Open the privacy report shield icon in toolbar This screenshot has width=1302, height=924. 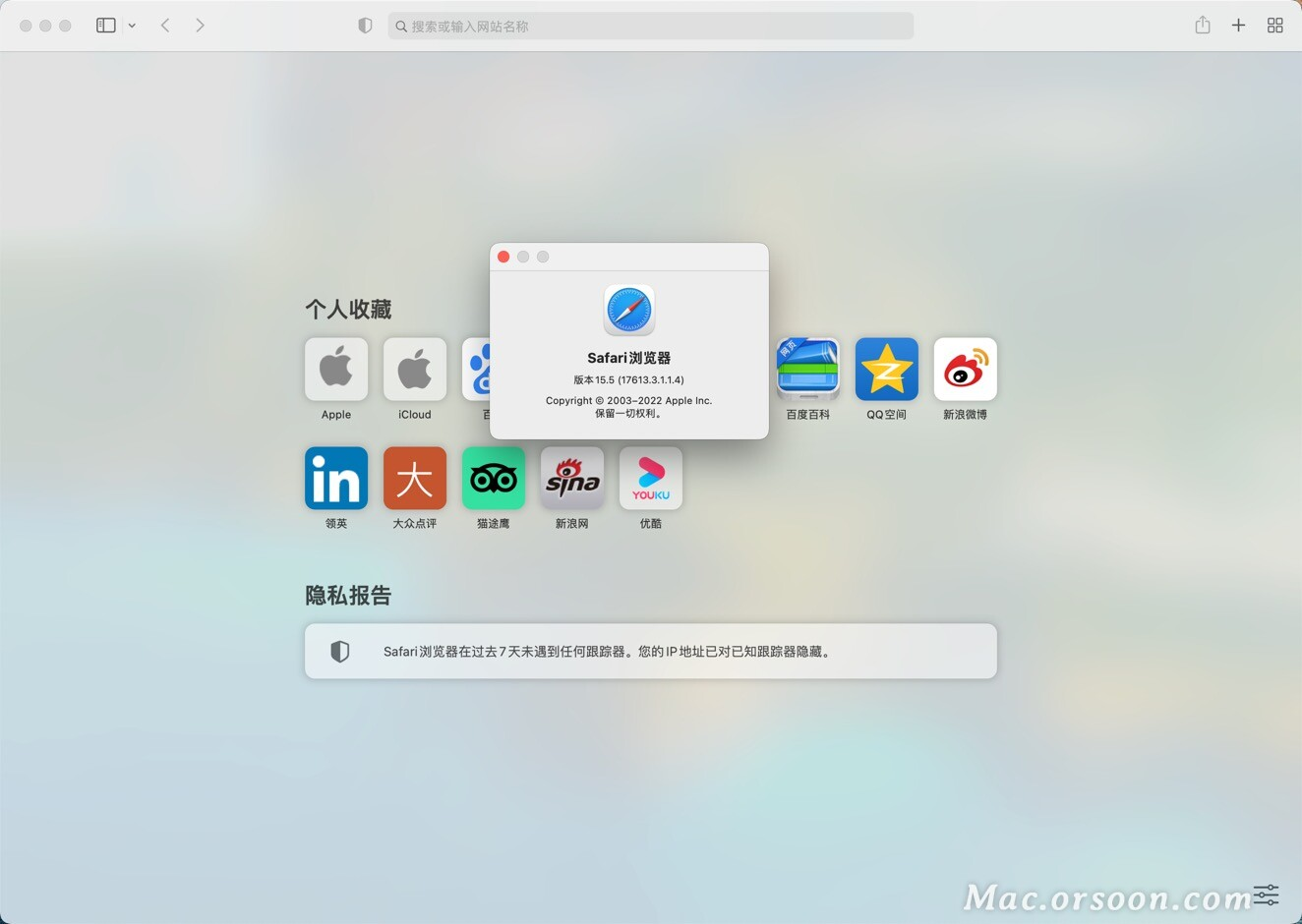pyautogui.click(x=365, y=26)
